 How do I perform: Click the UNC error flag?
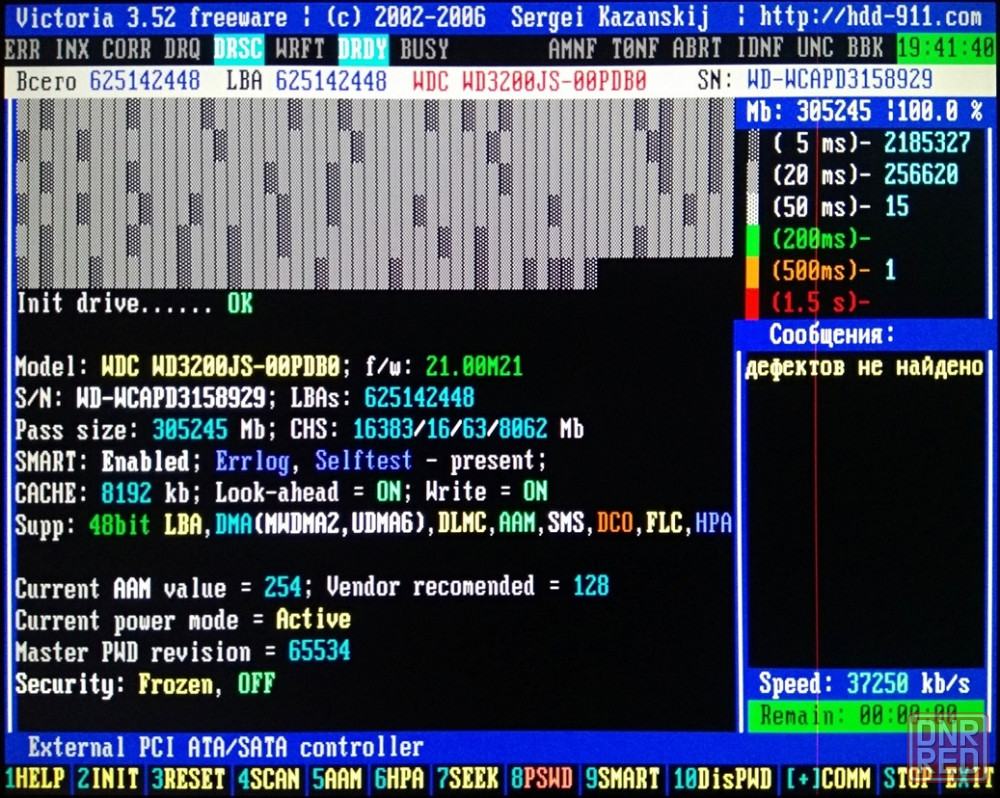click(814, 49)
